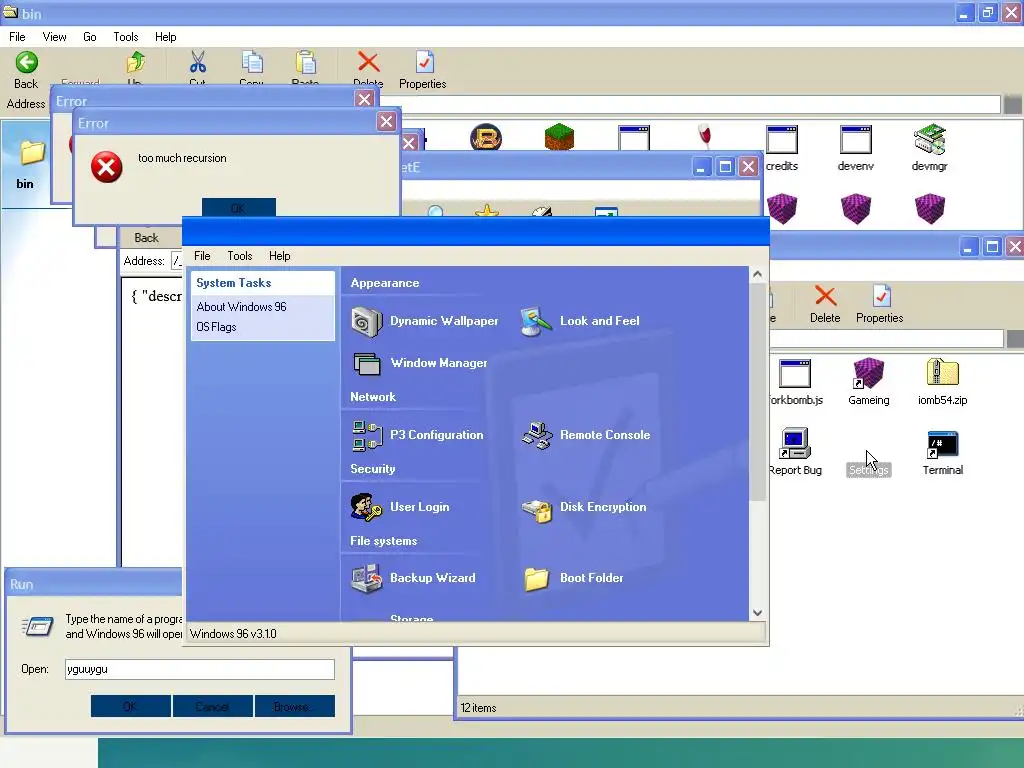The width and height of the screenshot is (1024, 768).
Task: Open the Report Bug shortcut
Action: [795, 452]
